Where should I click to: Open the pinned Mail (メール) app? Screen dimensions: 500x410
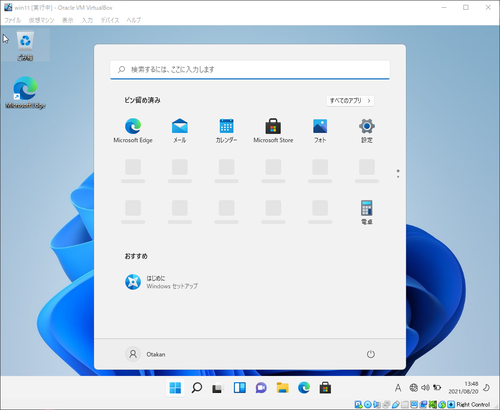(180, 131)
